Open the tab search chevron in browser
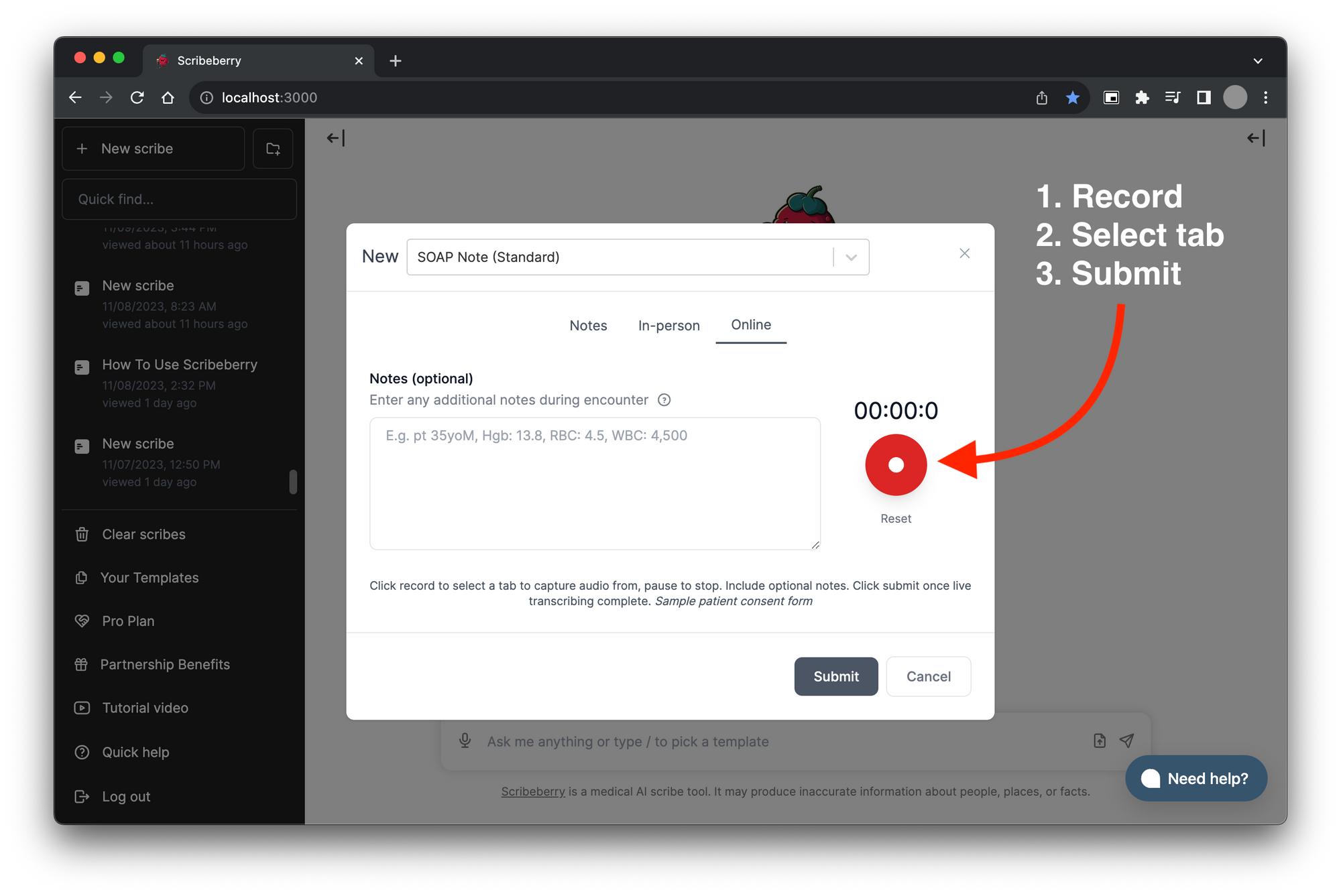This screenshot has height=896, width=1341. pos(1258,61)
